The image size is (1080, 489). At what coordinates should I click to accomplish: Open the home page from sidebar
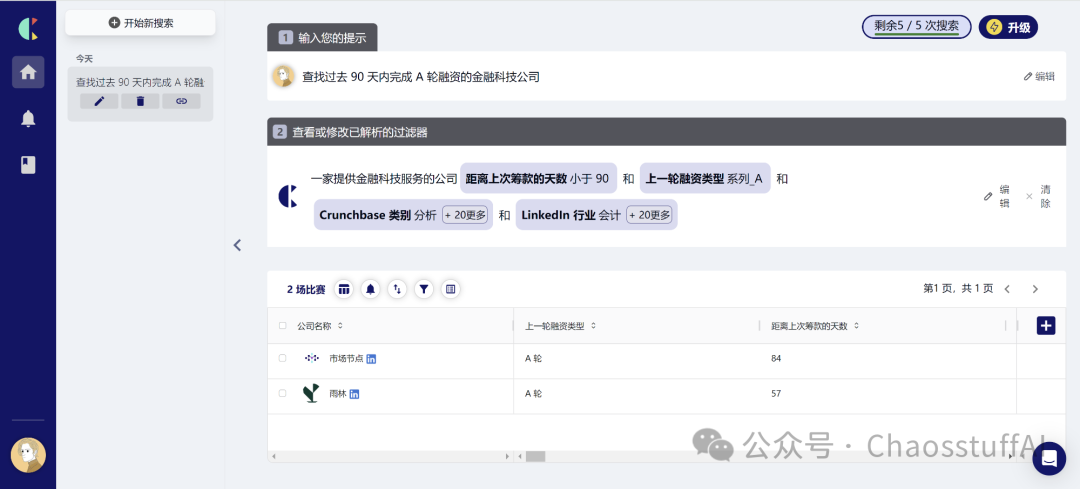28,72
